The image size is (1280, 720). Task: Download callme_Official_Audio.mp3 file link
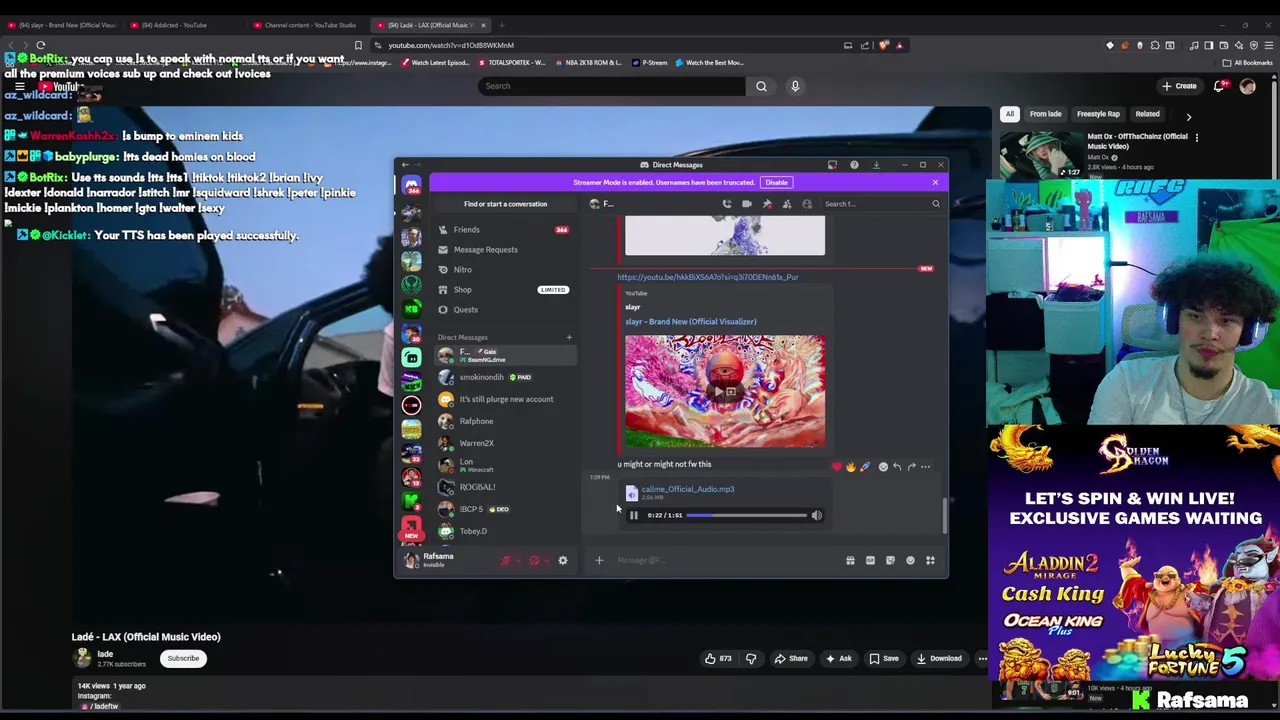[x=688, y=489]
